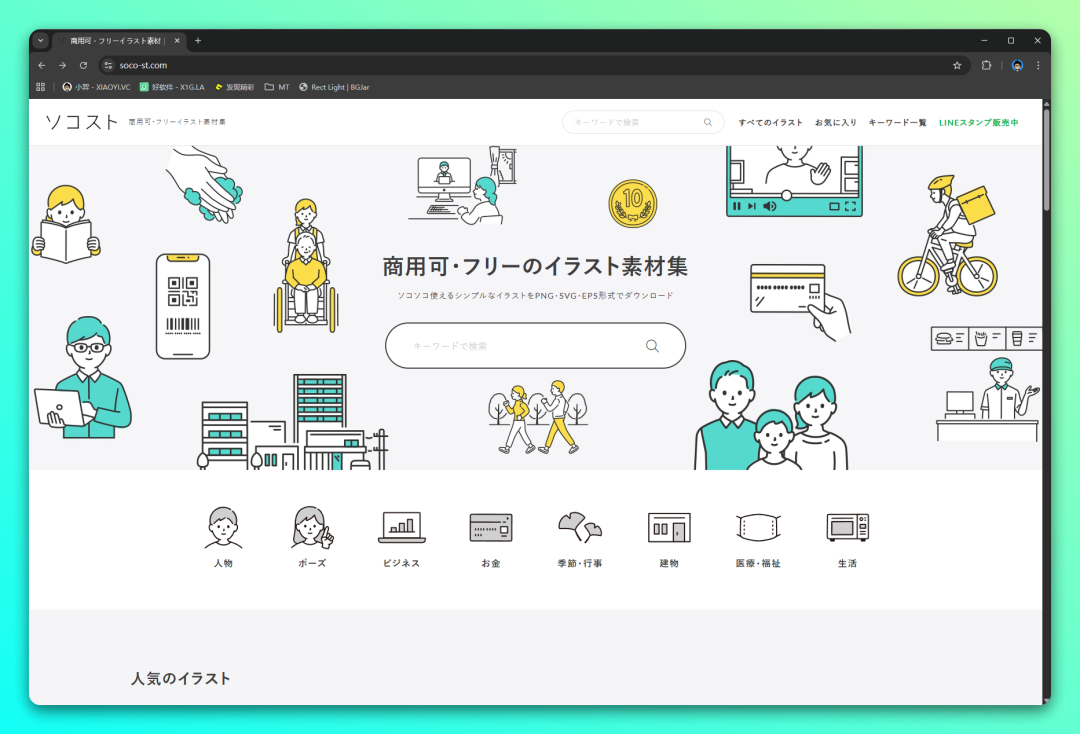Click the fast food clerk illustration
This screenshot has width=1080, height=734.
click(987, 384)
